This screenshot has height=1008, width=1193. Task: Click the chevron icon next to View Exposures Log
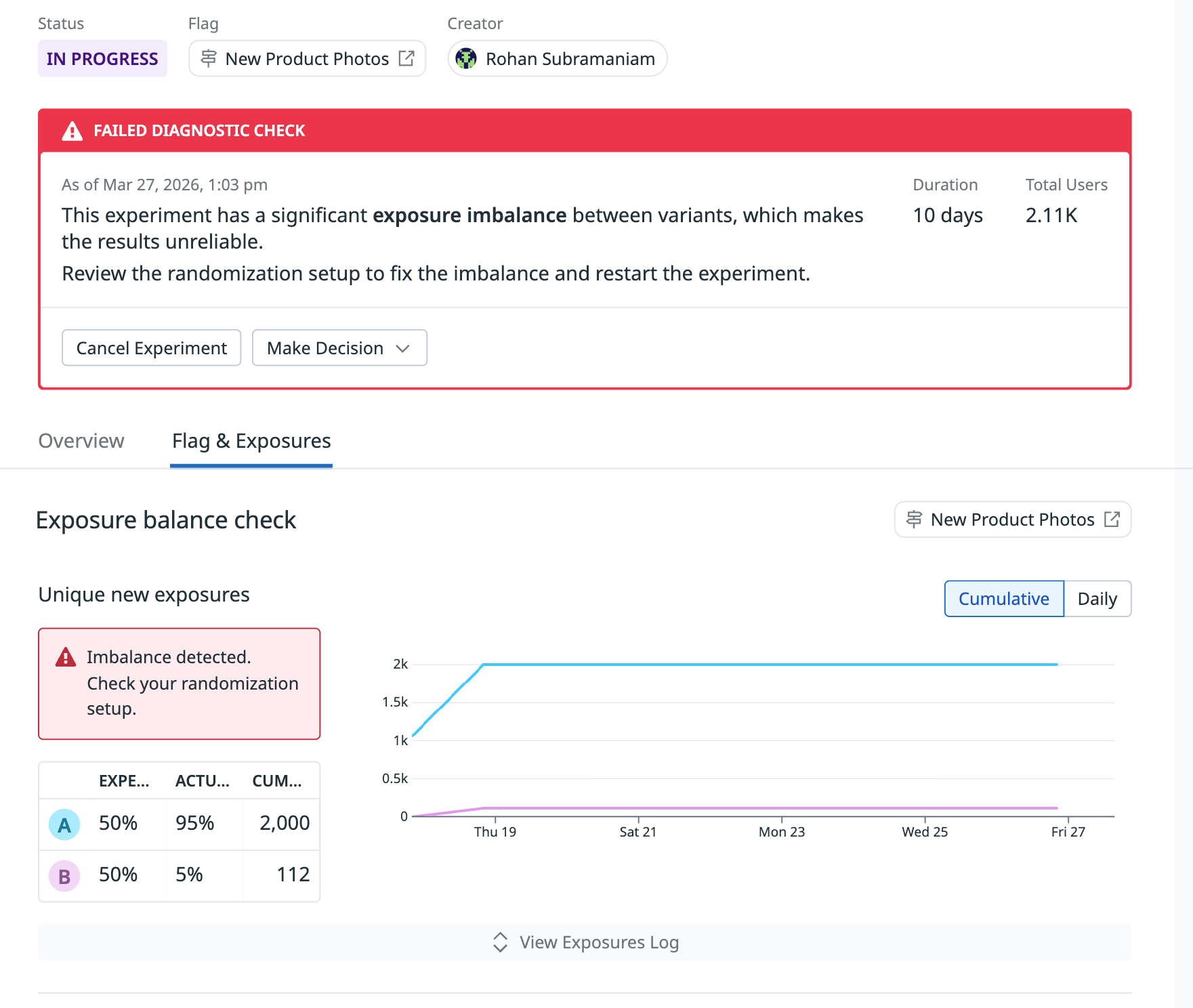click(500, 942)
